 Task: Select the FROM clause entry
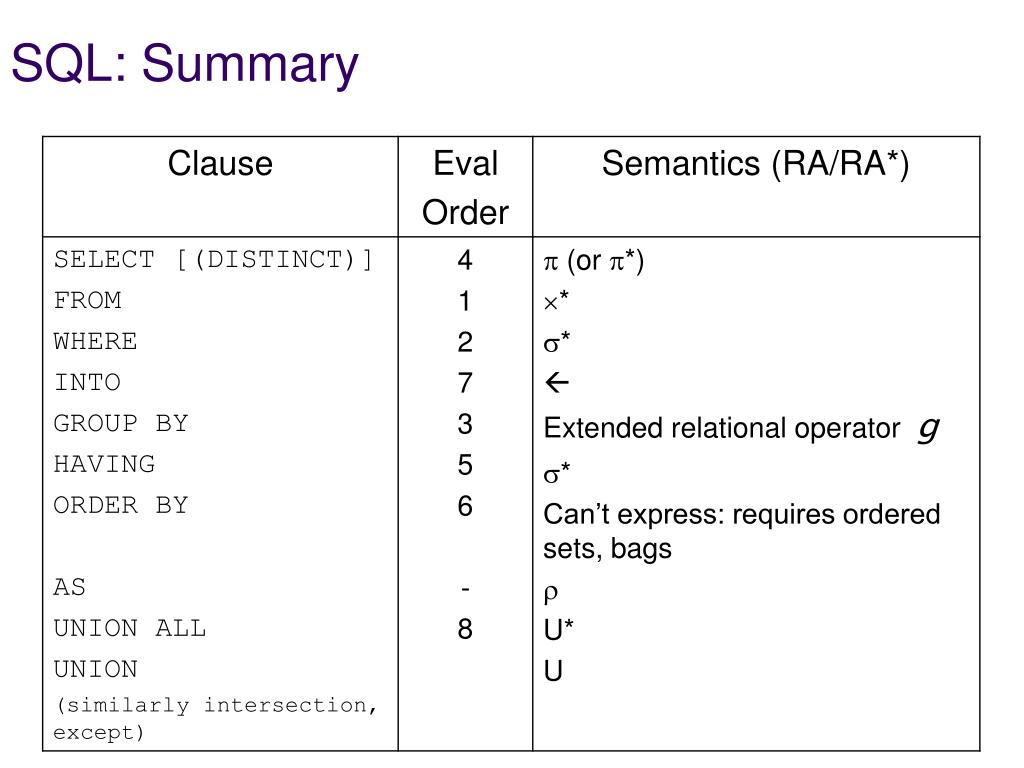[x=88, y=301]
